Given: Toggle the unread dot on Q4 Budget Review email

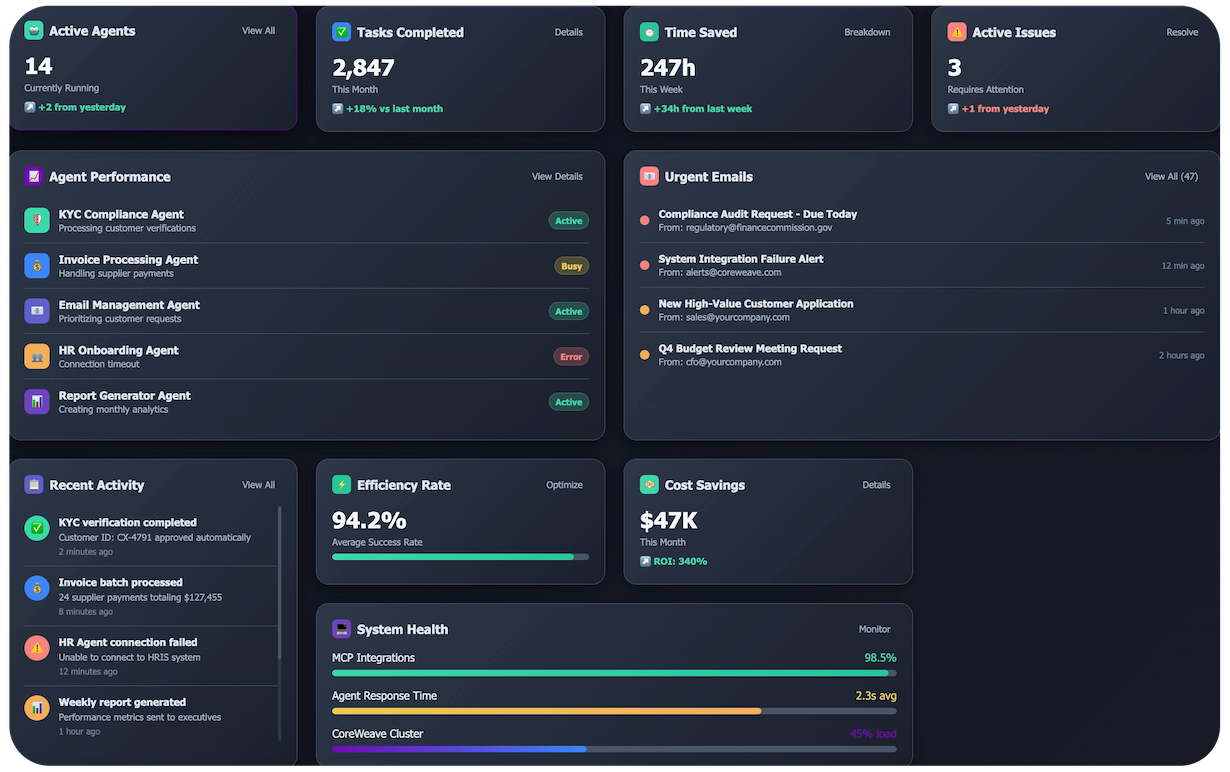Looking at the screenshot, I should pyautogui.click(x=644, y=354).
